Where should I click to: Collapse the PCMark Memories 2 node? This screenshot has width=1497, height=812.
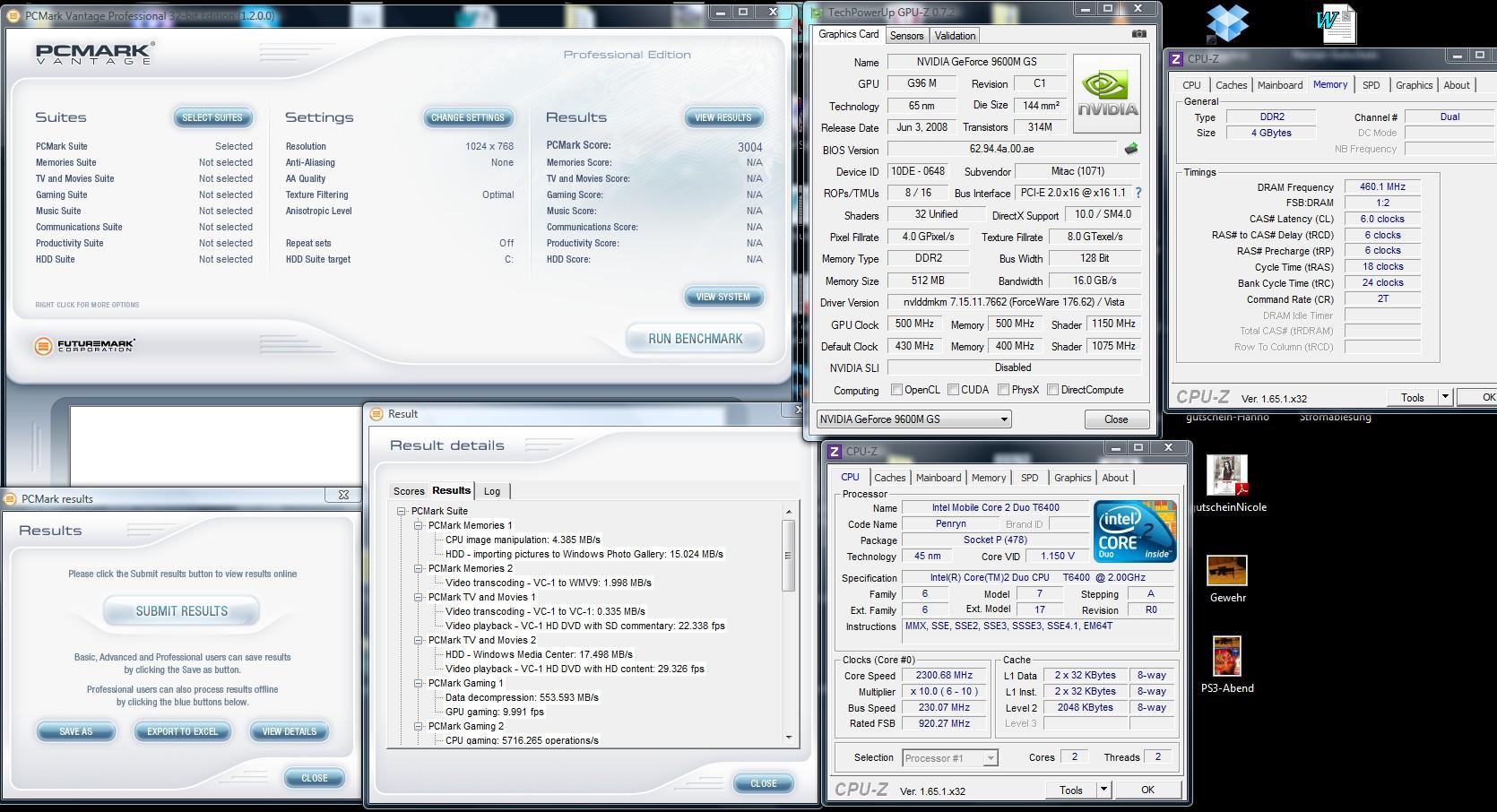[x=418, y=568]
